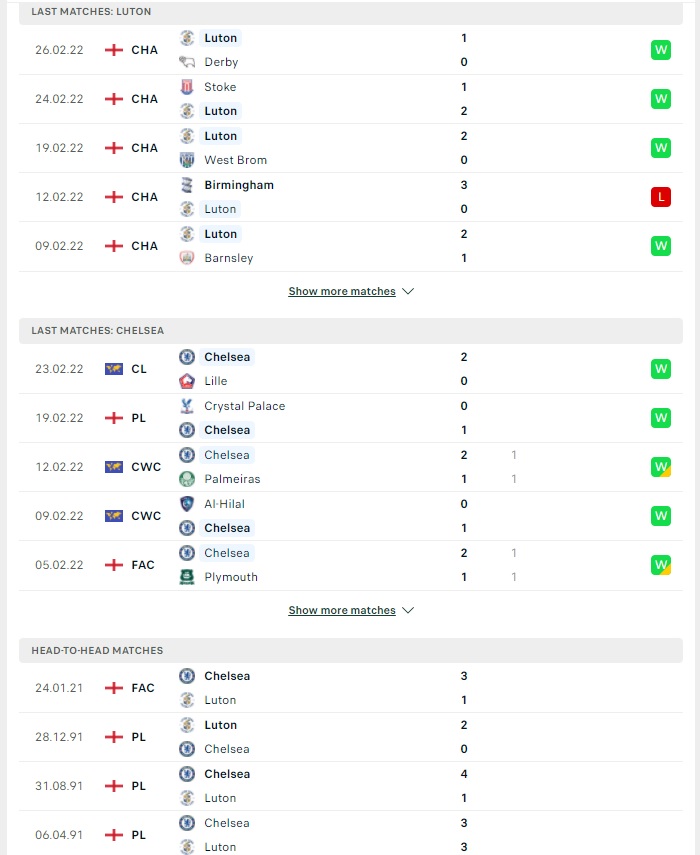Click the Birmingham club logo

(x=187, y=185)
